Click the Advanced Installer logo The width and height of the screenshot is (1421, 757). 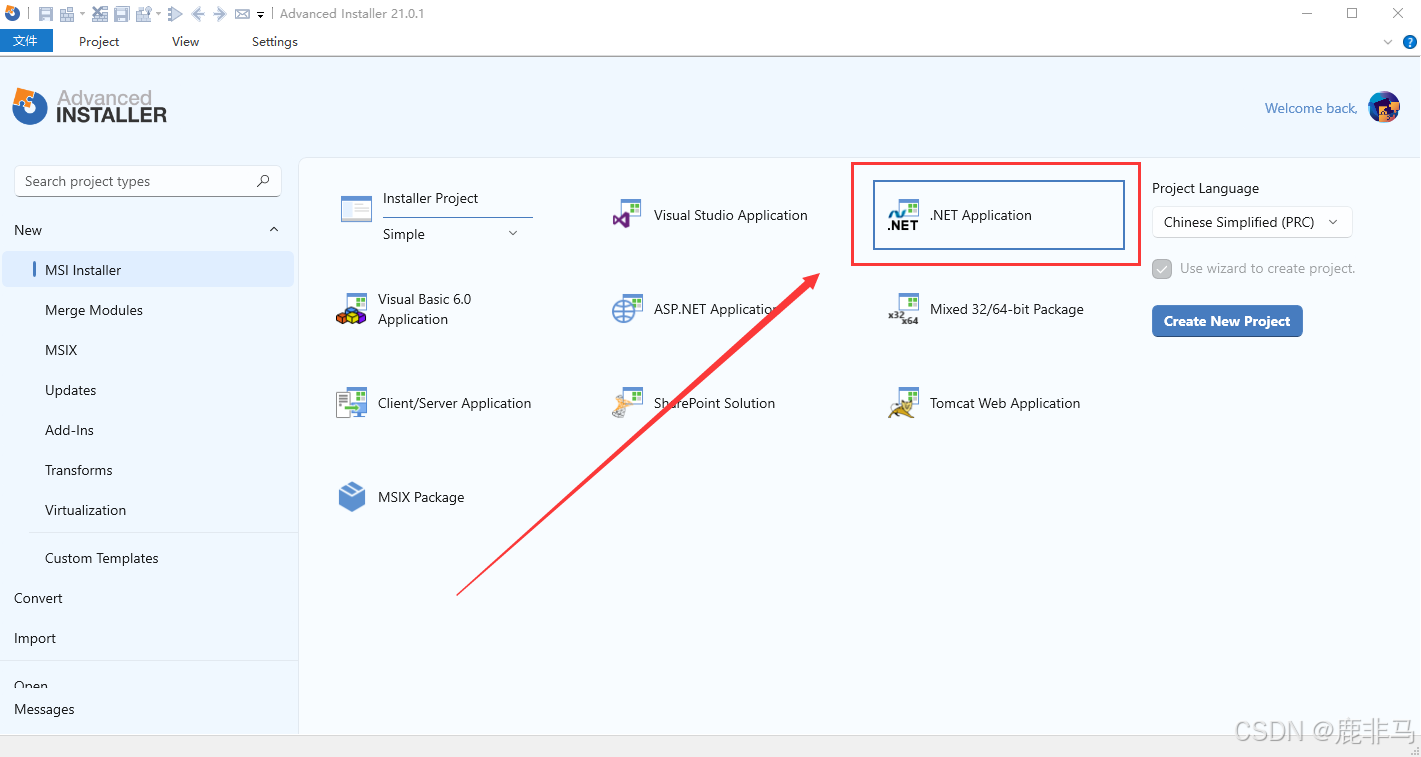pos(90,106)
